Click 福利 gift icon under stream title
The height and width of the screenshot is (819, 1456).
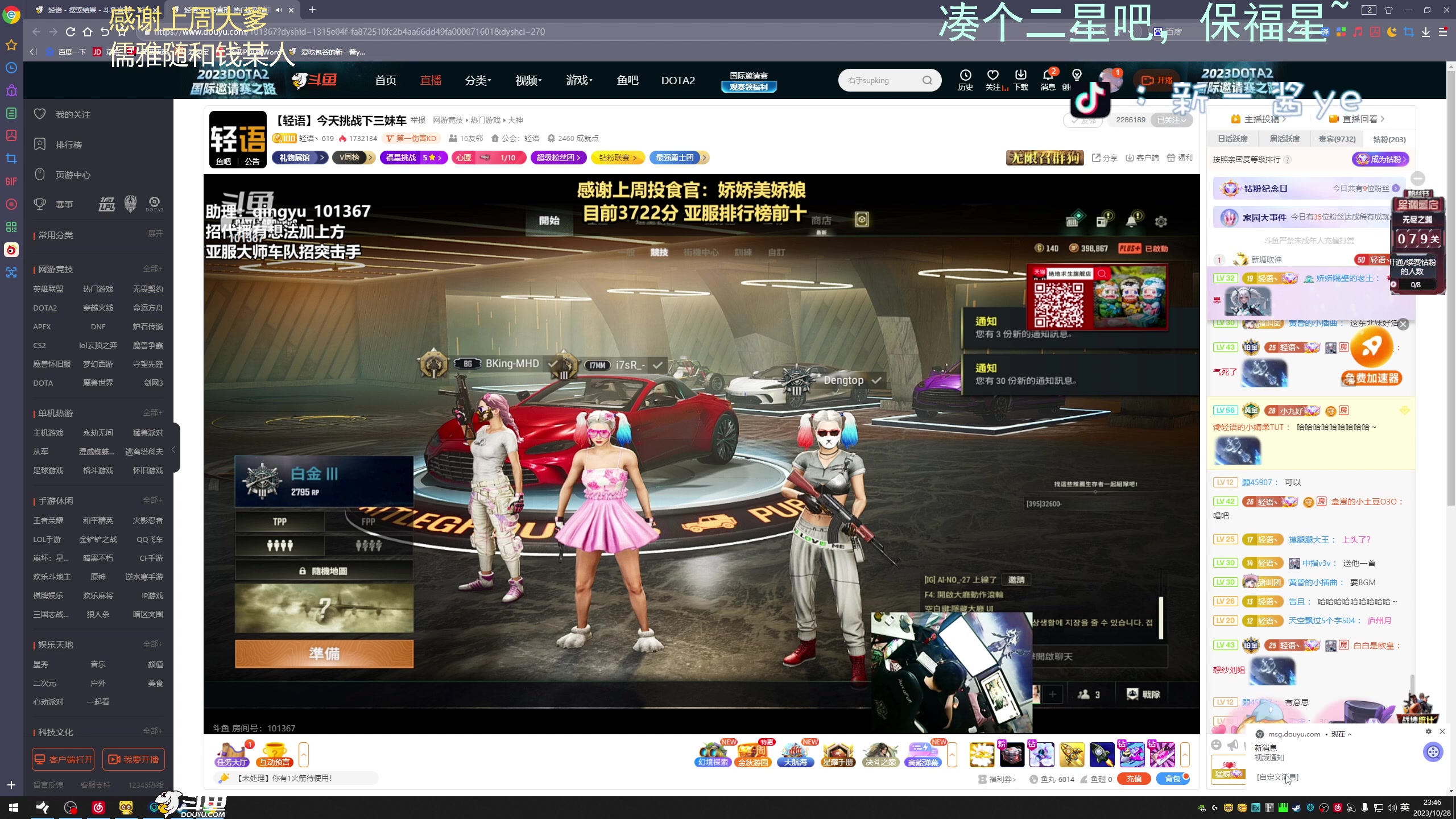[1180, 158]
